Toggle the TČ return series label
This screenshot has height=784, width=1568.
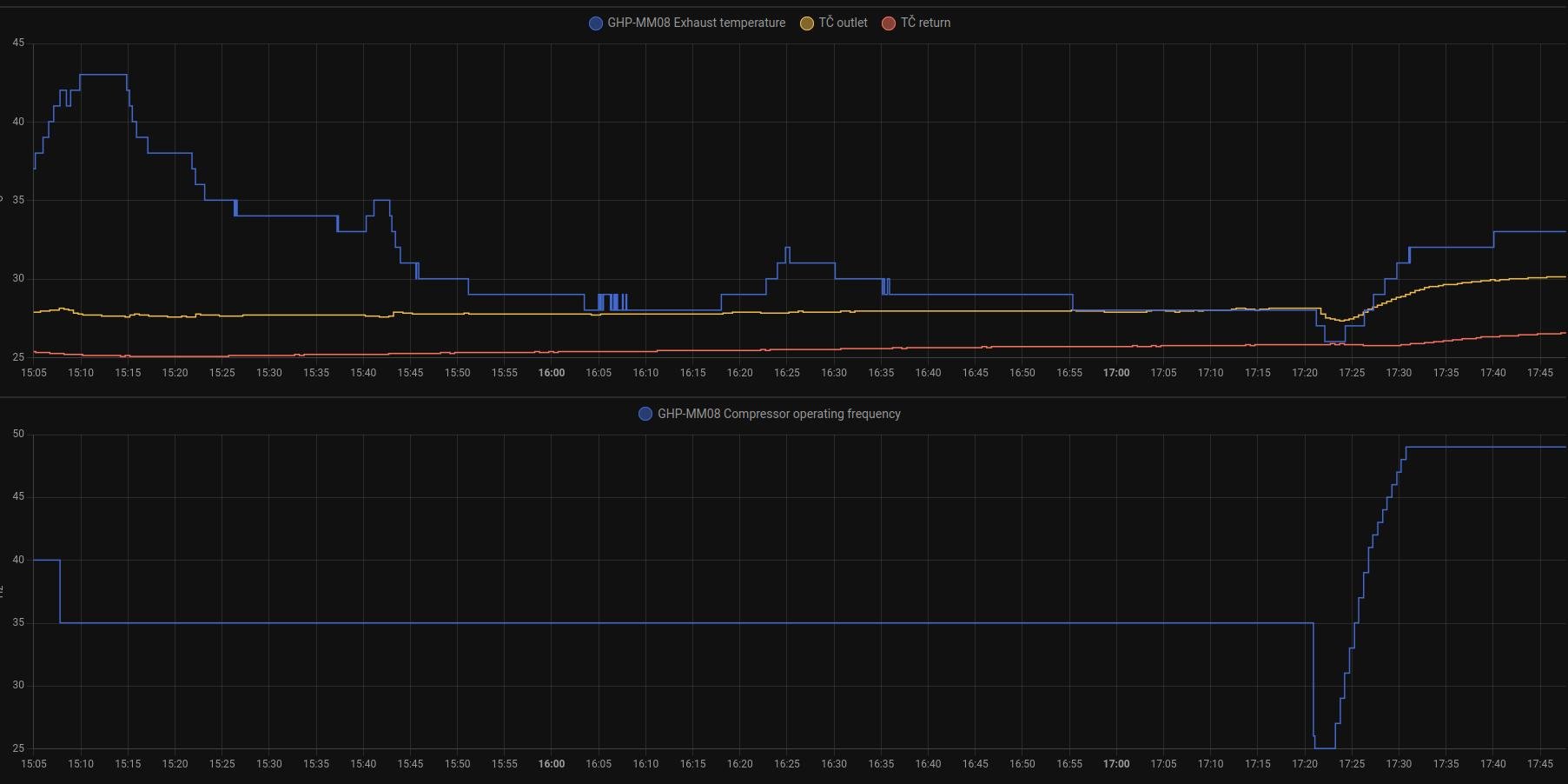[925, 23]
